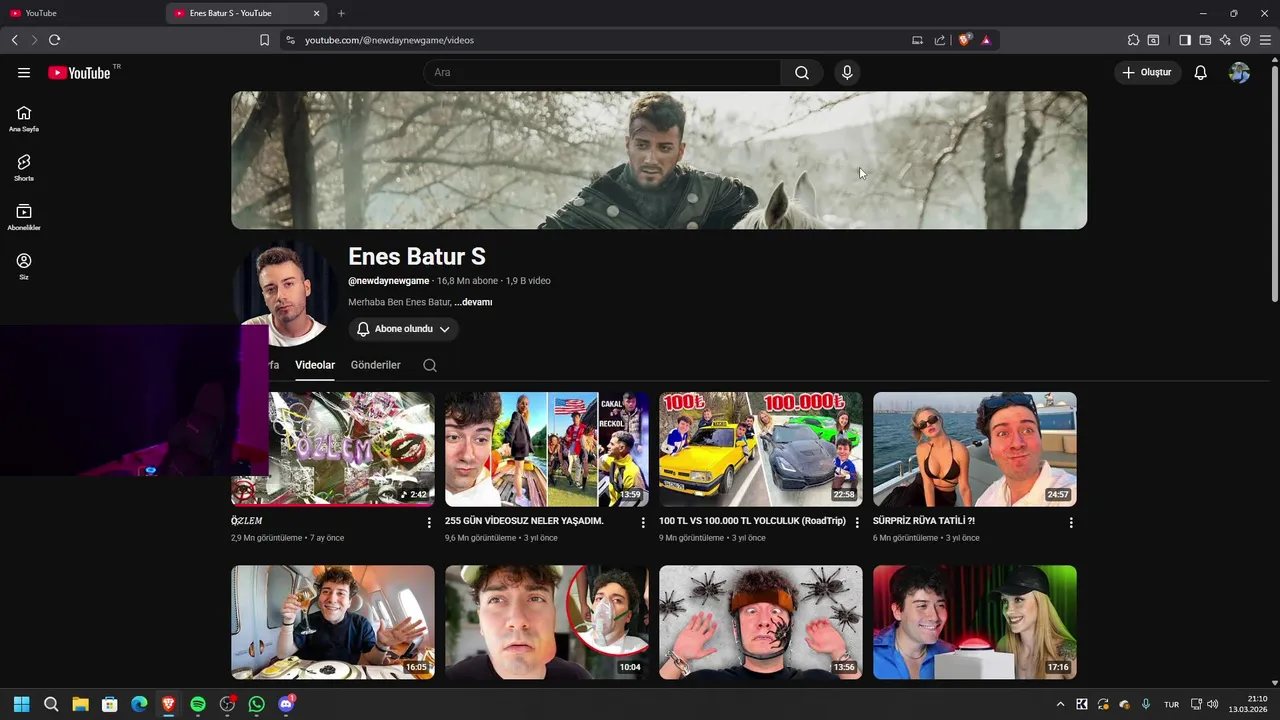The image size is (1280, 720).
Task: Open the Windows Start menu
Action: pos(22,704)
